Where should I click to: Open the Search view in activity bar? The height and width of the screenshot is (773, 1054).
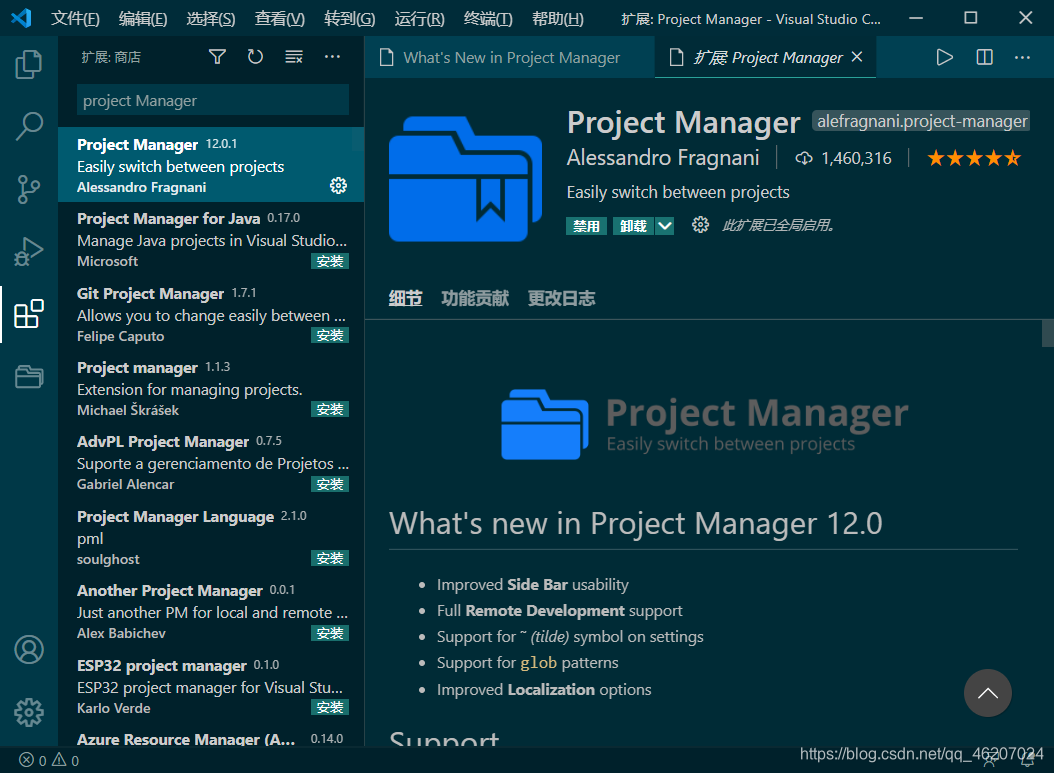click(x=29, y=126)
